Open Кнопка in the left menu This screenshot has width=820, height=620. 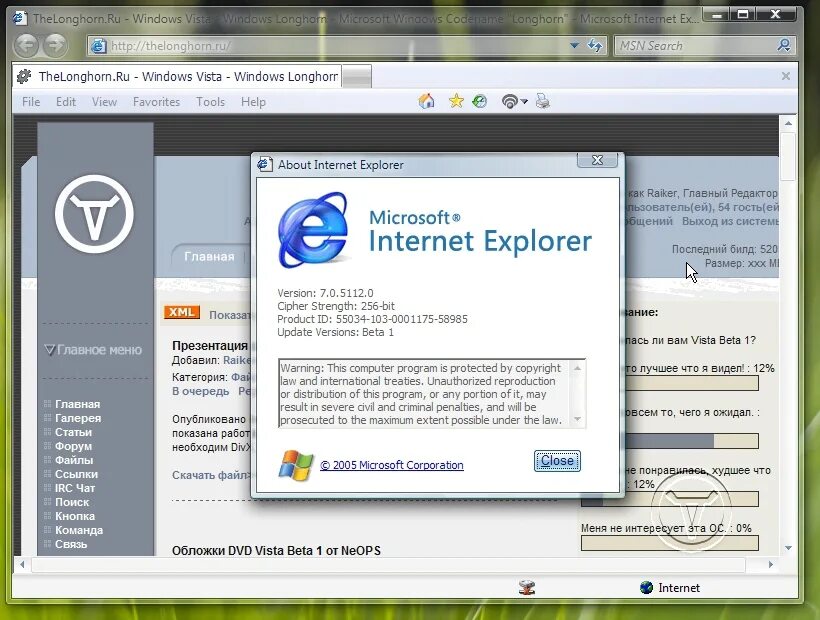(75, 516)
